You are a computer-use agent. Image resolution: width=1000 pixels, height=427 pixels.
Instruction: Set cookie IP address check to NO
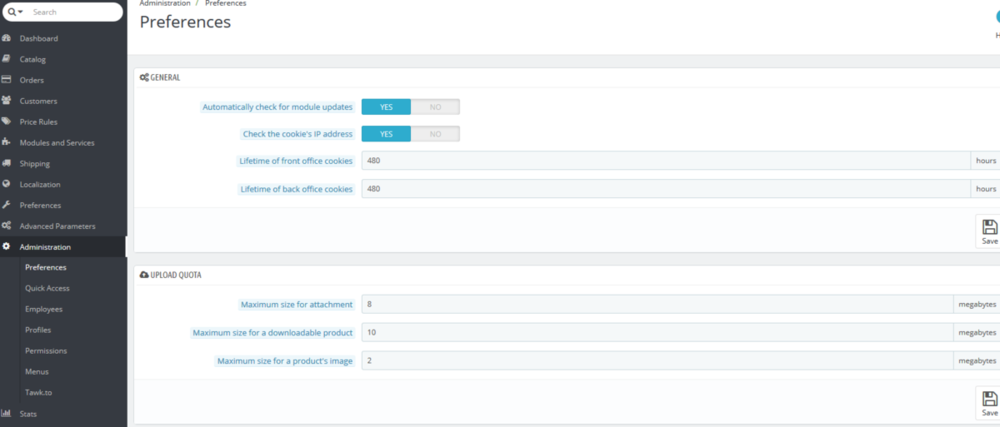coord(435,134)
